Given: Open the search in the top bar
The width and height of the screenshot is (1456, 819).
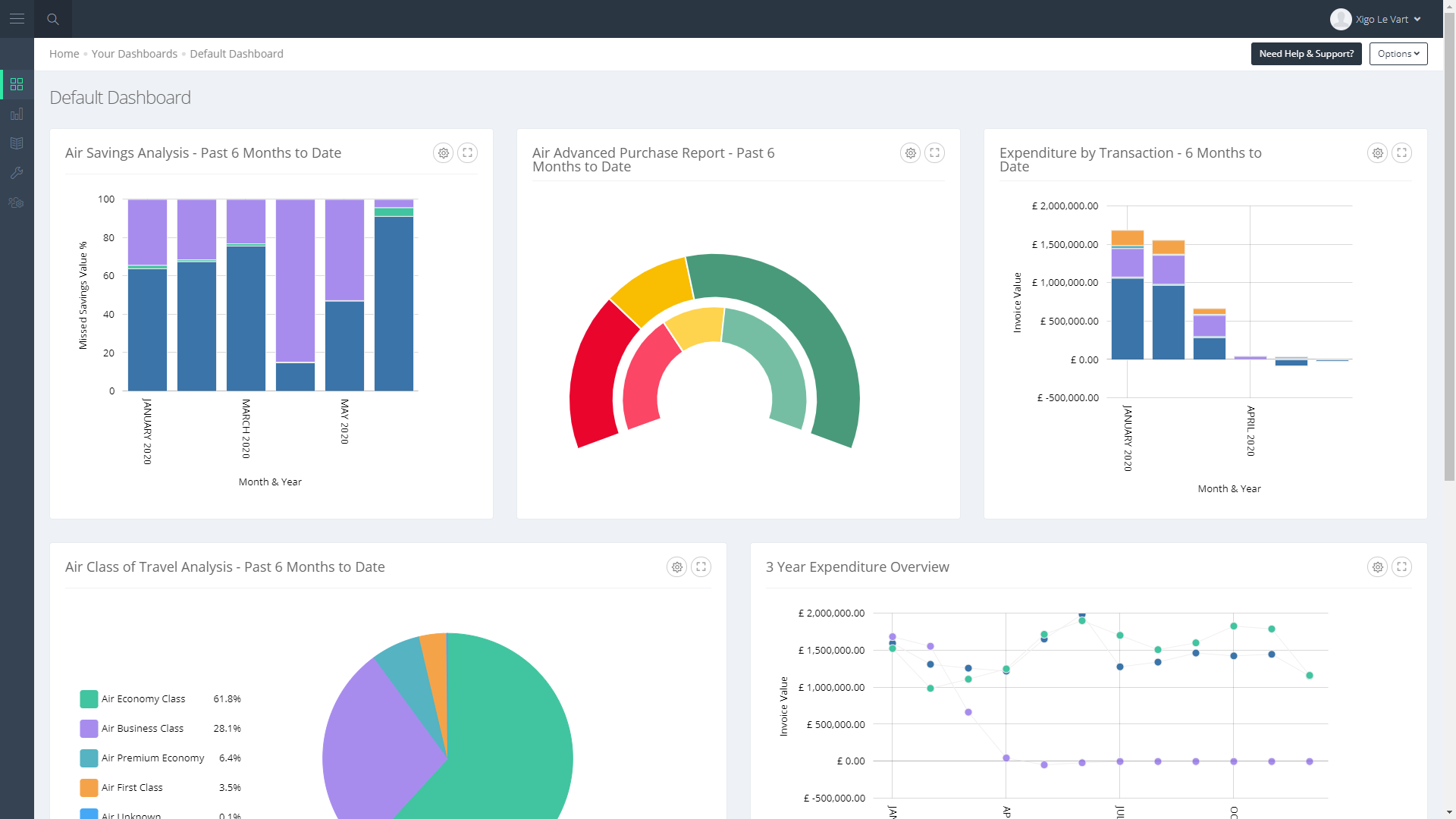Looking at the screenshot, I should [x=53, y=19].
